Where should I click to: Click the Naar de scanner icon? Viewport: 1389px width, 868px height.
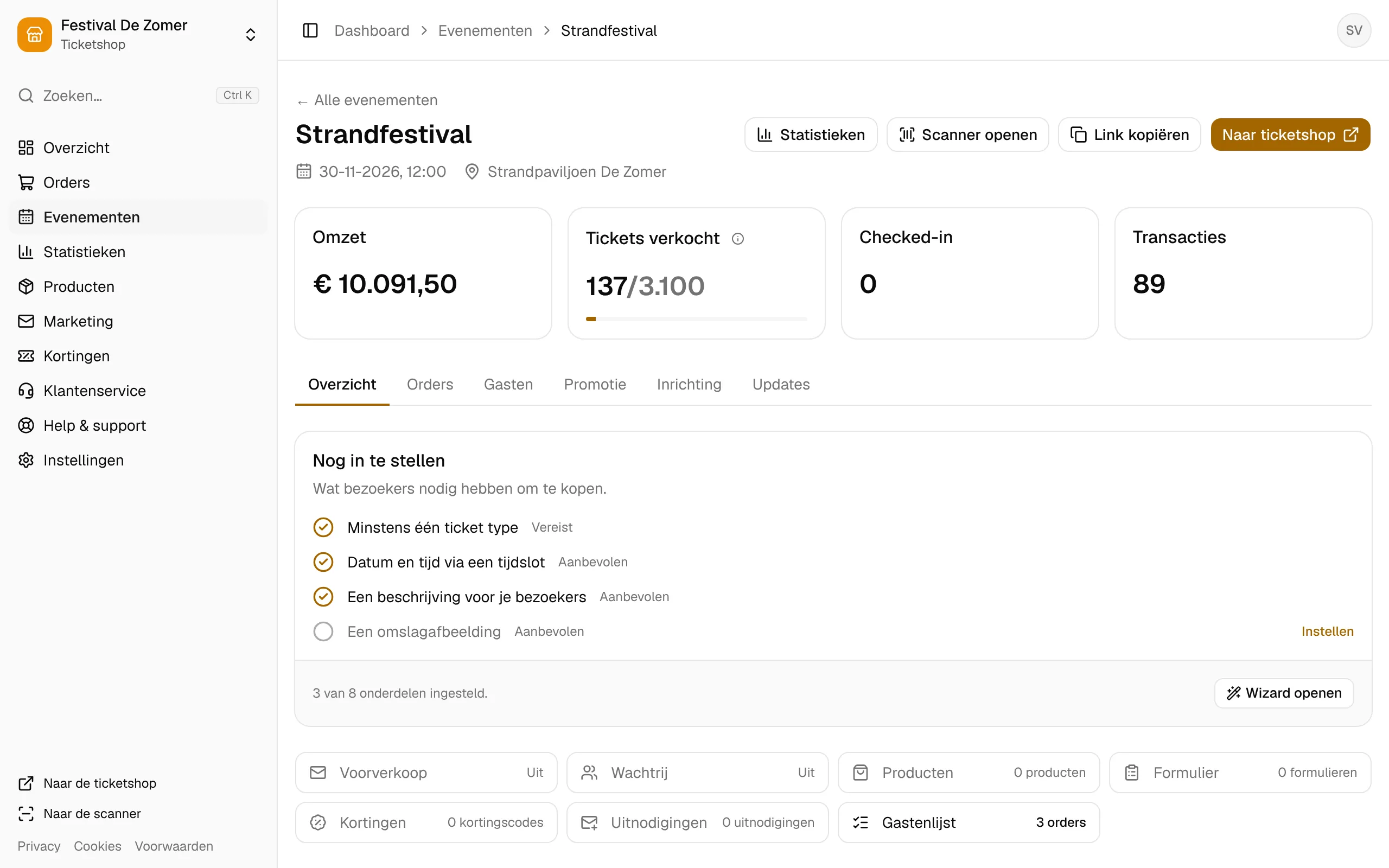pyautogui.click(x=26, y=813)
